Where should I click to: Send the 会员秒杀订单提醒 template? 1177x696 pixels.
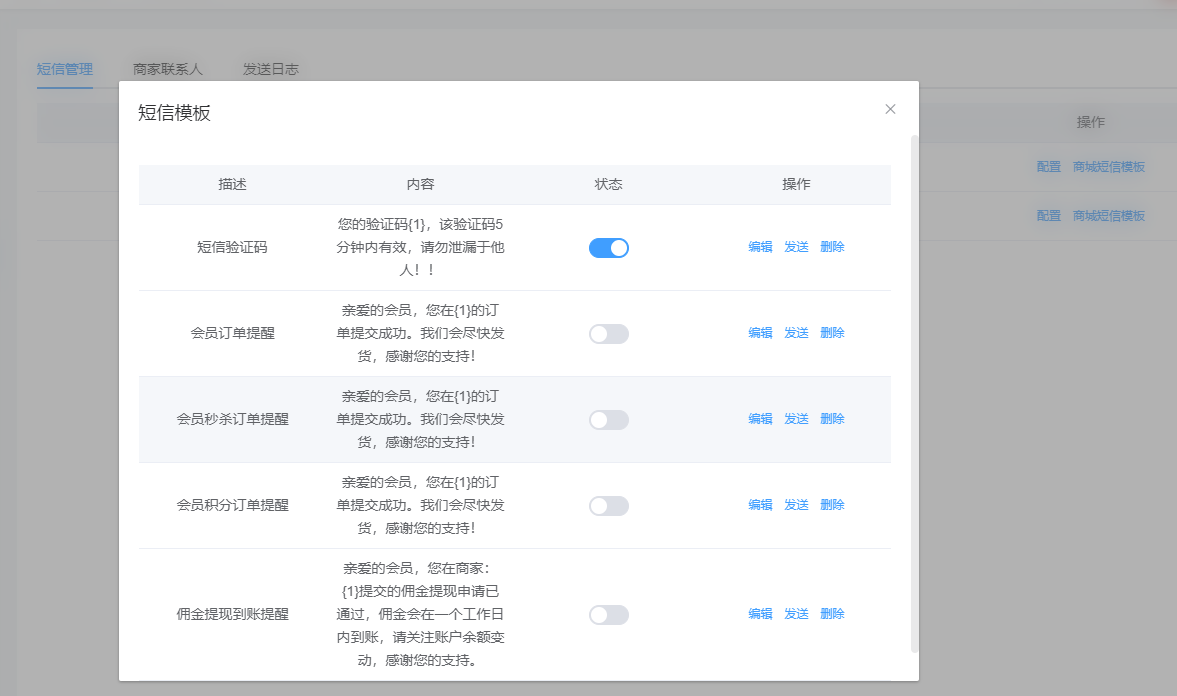point(796,419)
